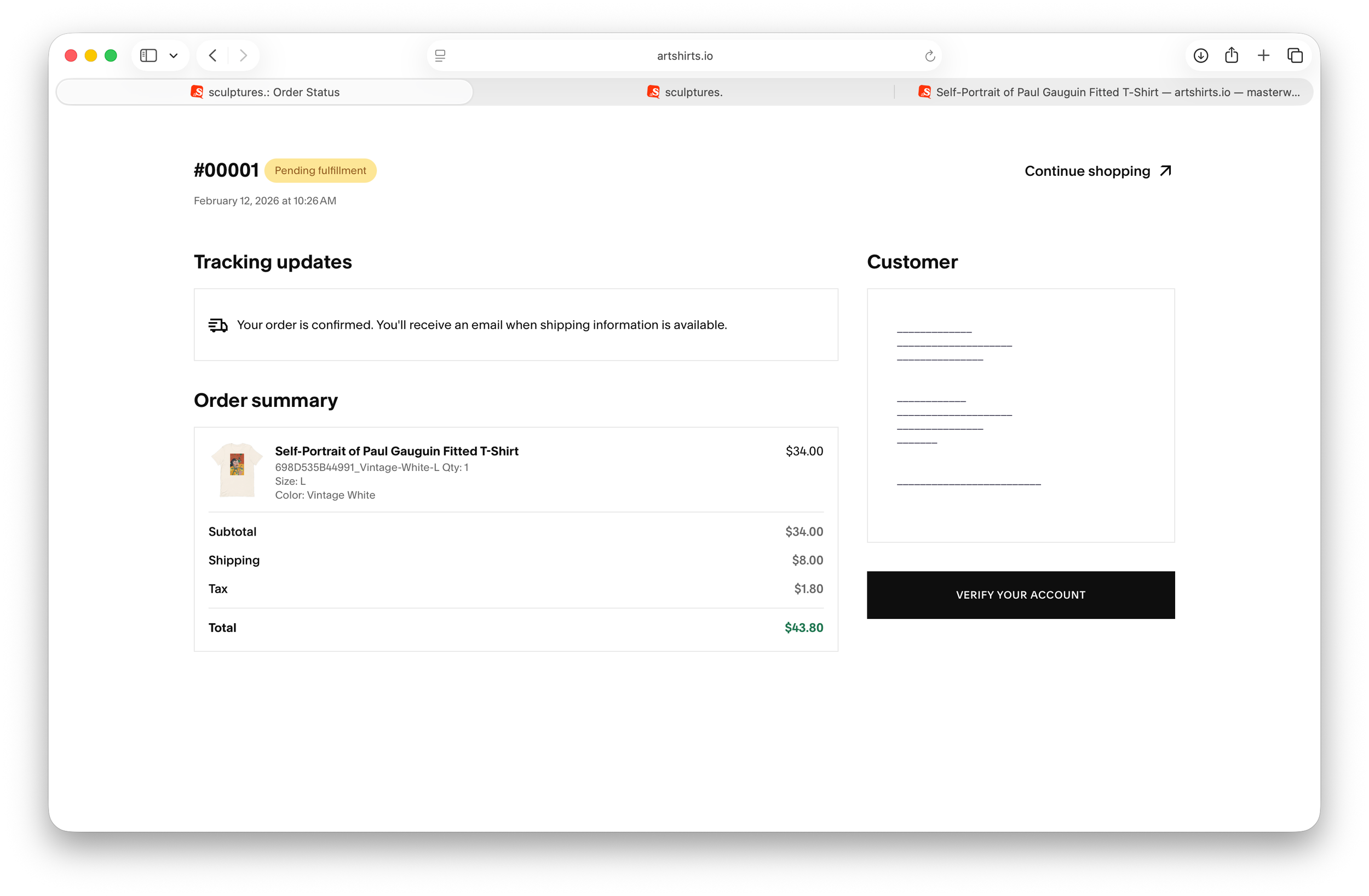Show the downloads list
This screenshot has height=896, width=1369.
1200,55
